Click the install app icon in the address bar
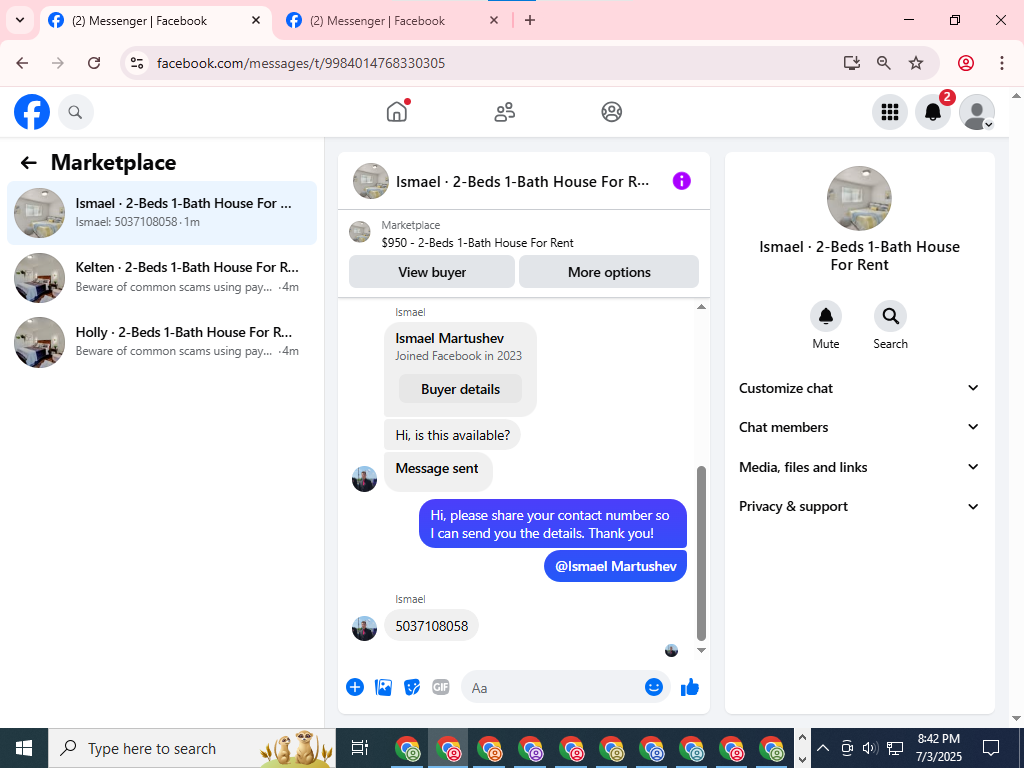The height and width of the screenshot is (768, 1024). tap(852, 63)
